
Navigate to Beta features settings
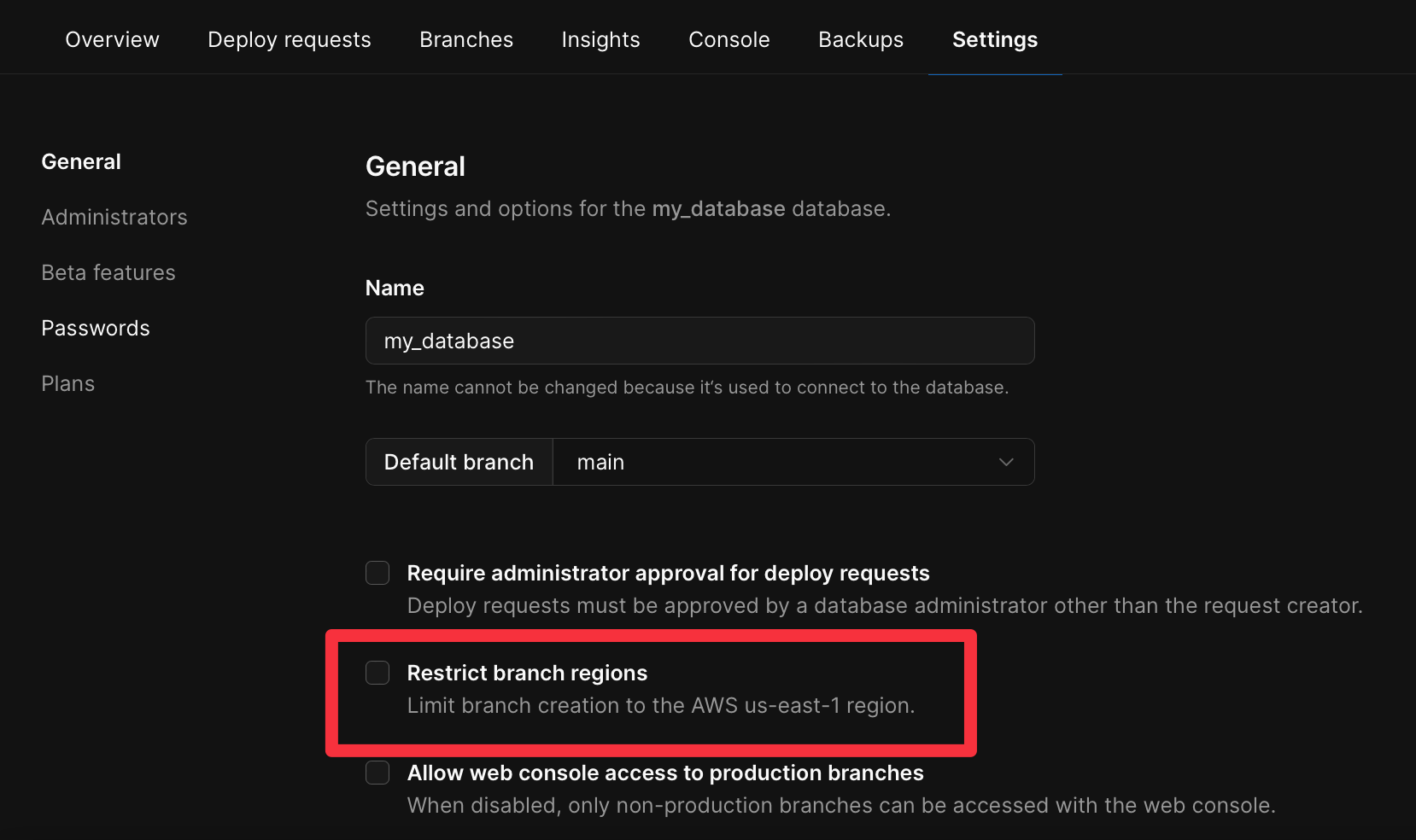pos(108,272)
